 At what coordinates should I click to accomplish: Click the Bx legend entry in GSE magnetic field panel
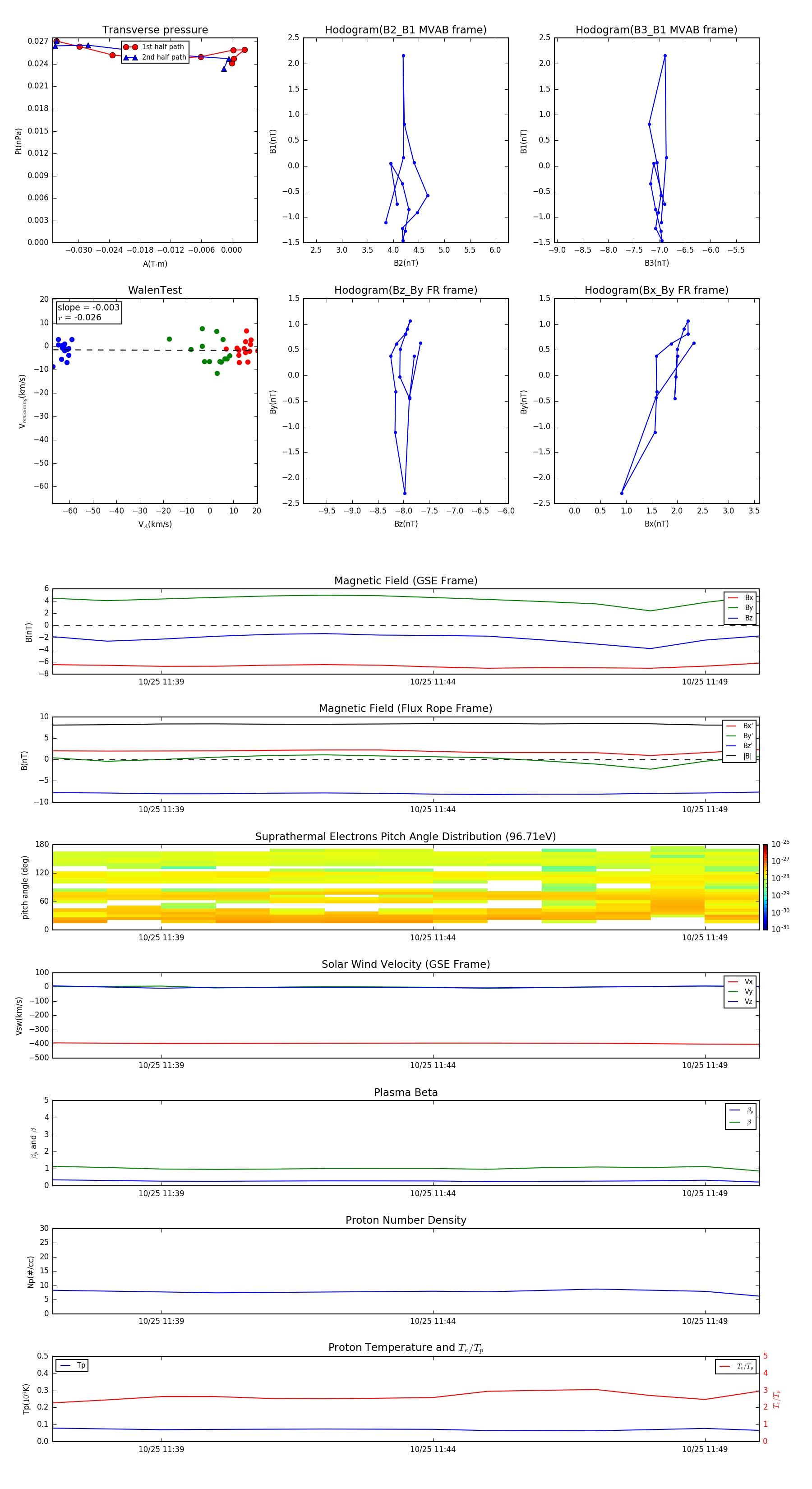coord(740,598)
